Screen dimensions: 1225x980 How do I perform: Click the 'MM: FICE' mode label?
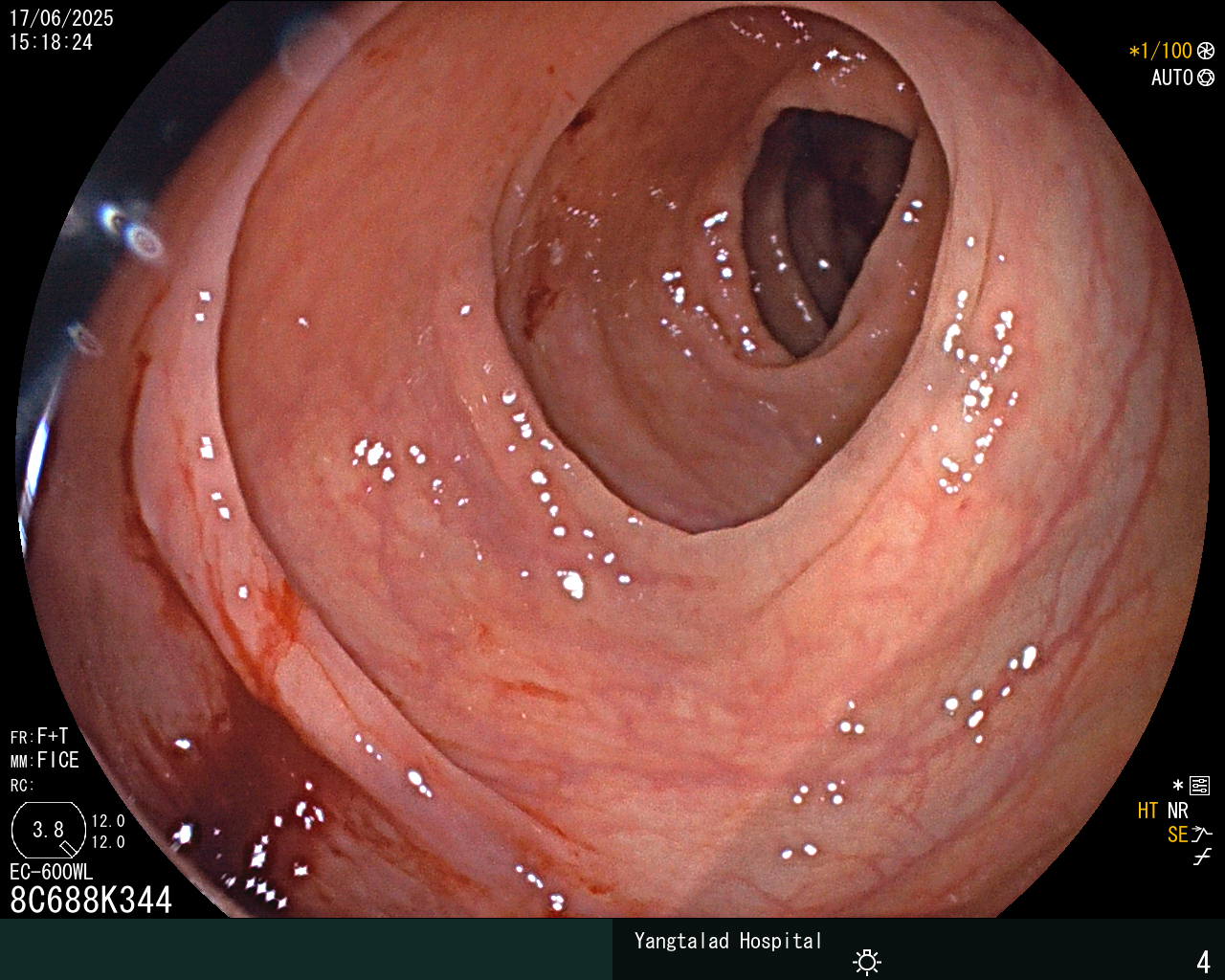(45, 760)
